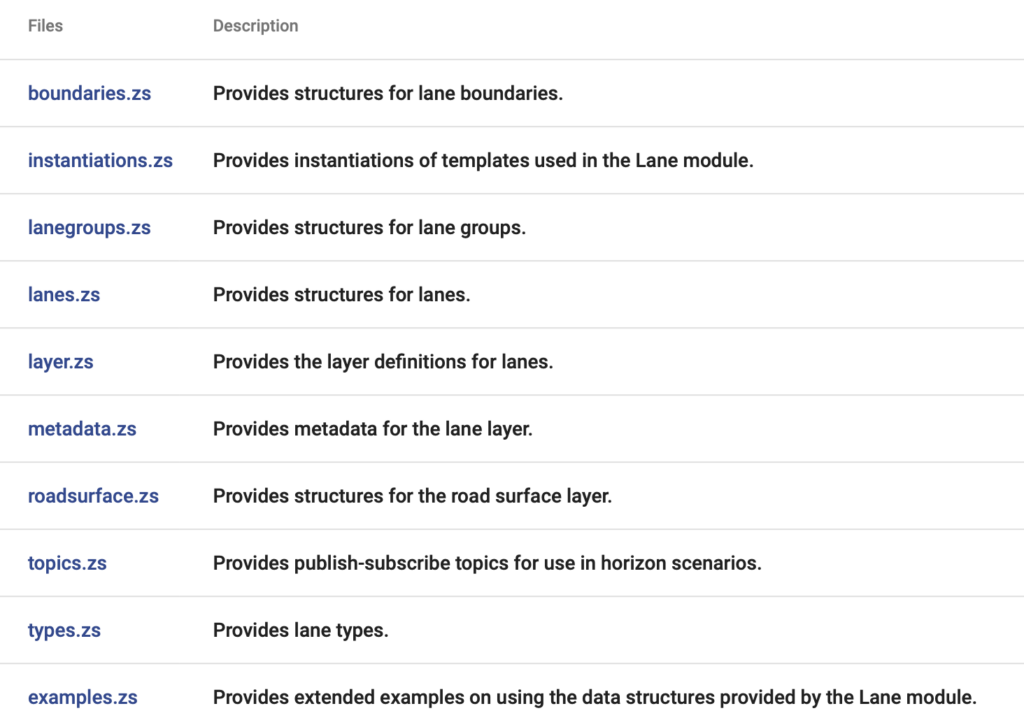
Task: Open the lanes.zs file link
Action: tap(64, 295)
